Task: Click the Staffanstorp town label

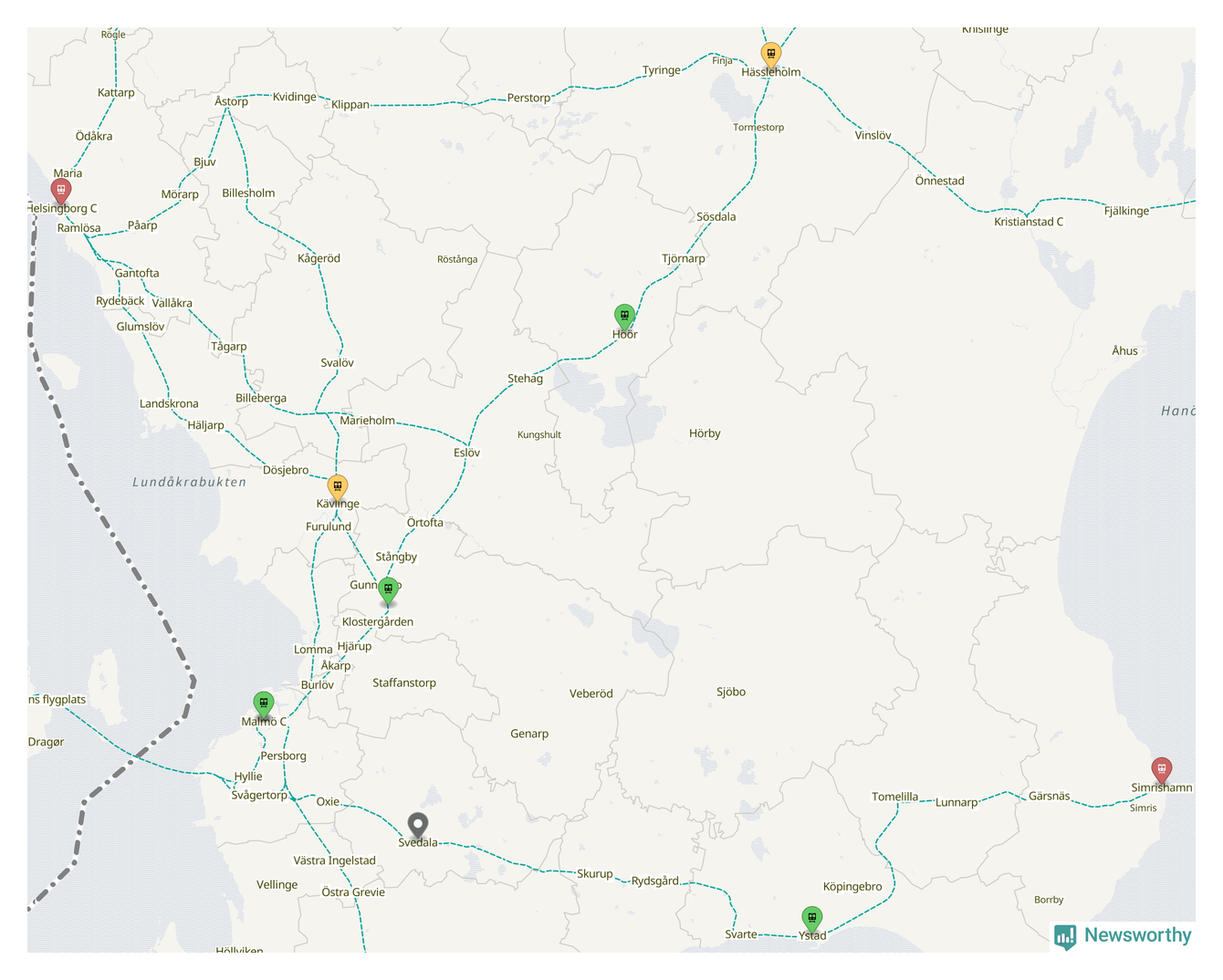Action: pos(404,683)
